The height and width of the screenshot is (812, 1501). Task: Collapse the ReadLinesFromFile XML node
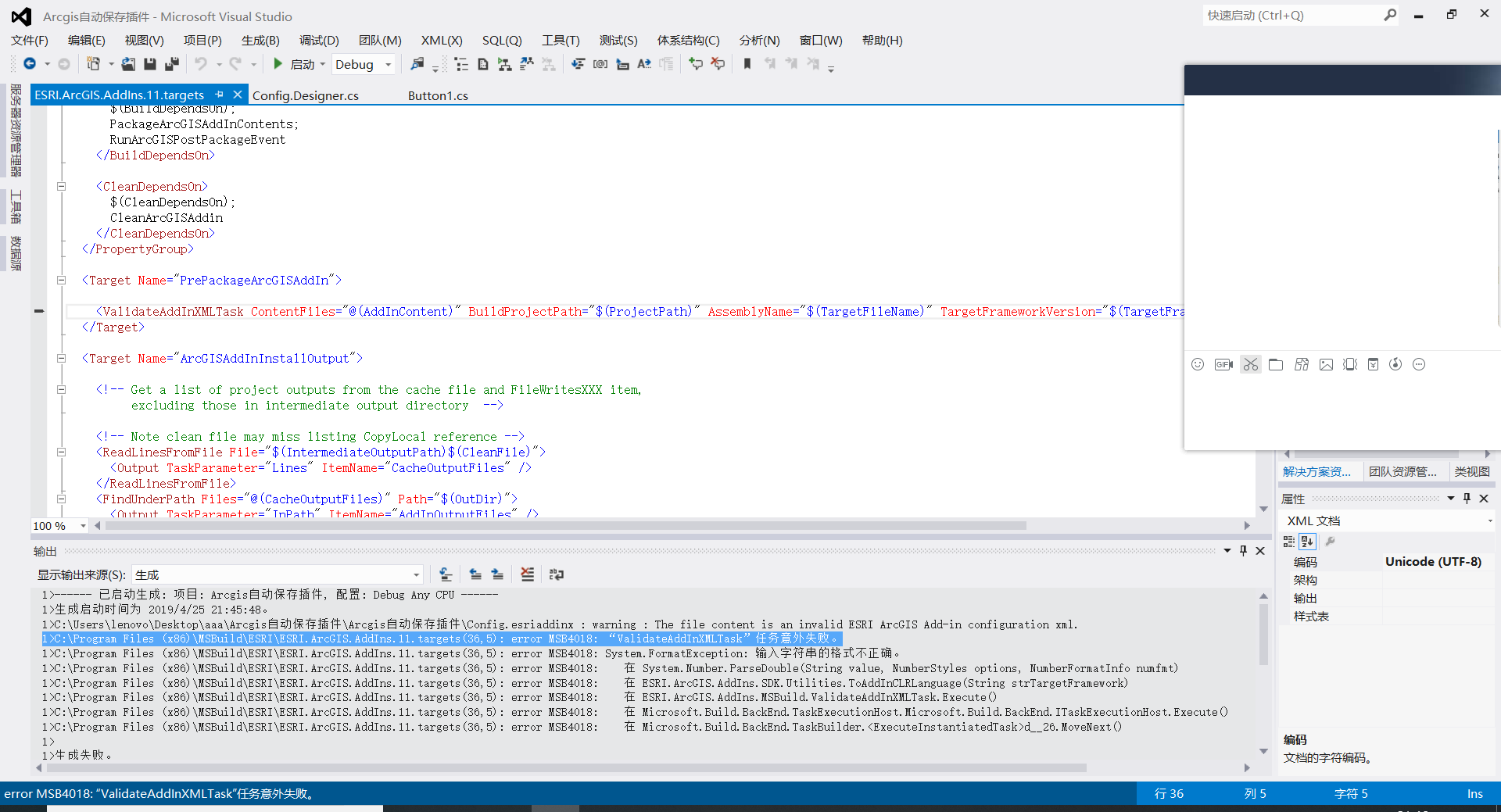61,453
